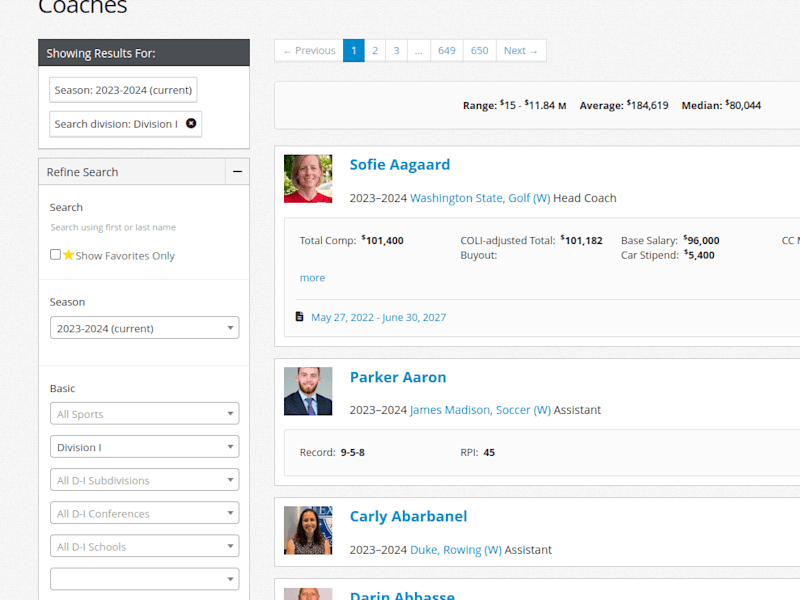Open the Season dropdown

pyautogui.click(x=144, y=328)
